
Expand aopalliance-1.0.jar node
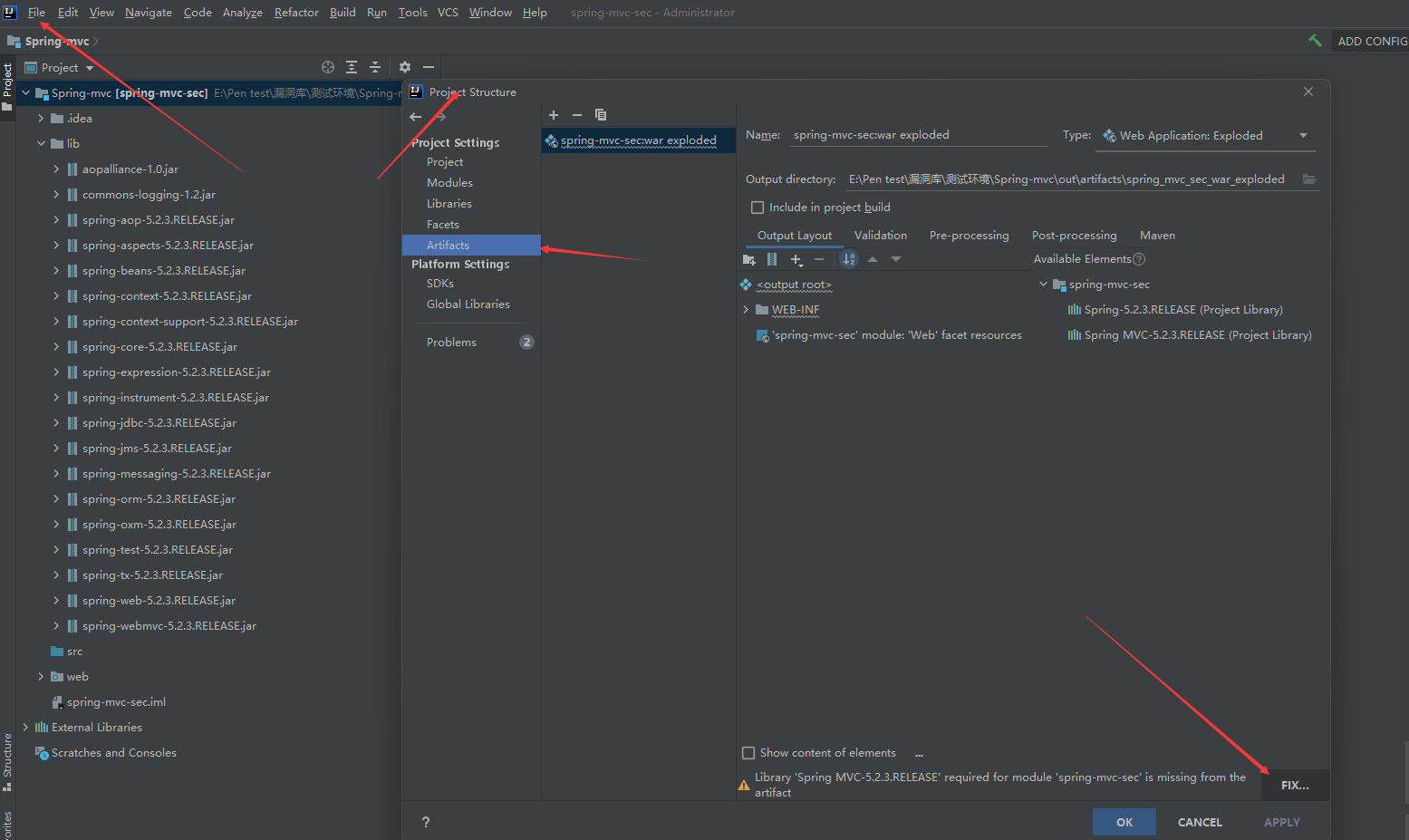click(x=56, y=169)
